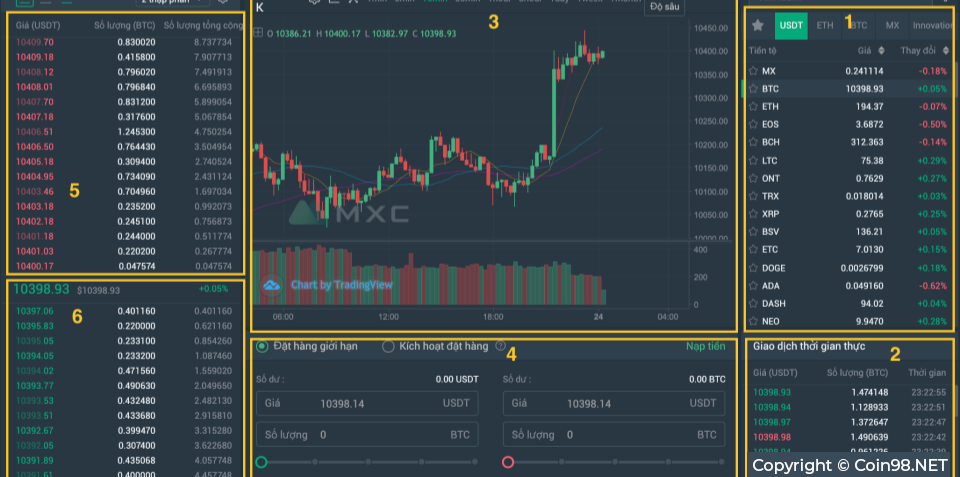Select the BCH row price 312.363
The image size is (960, 477).
point(867,142)
